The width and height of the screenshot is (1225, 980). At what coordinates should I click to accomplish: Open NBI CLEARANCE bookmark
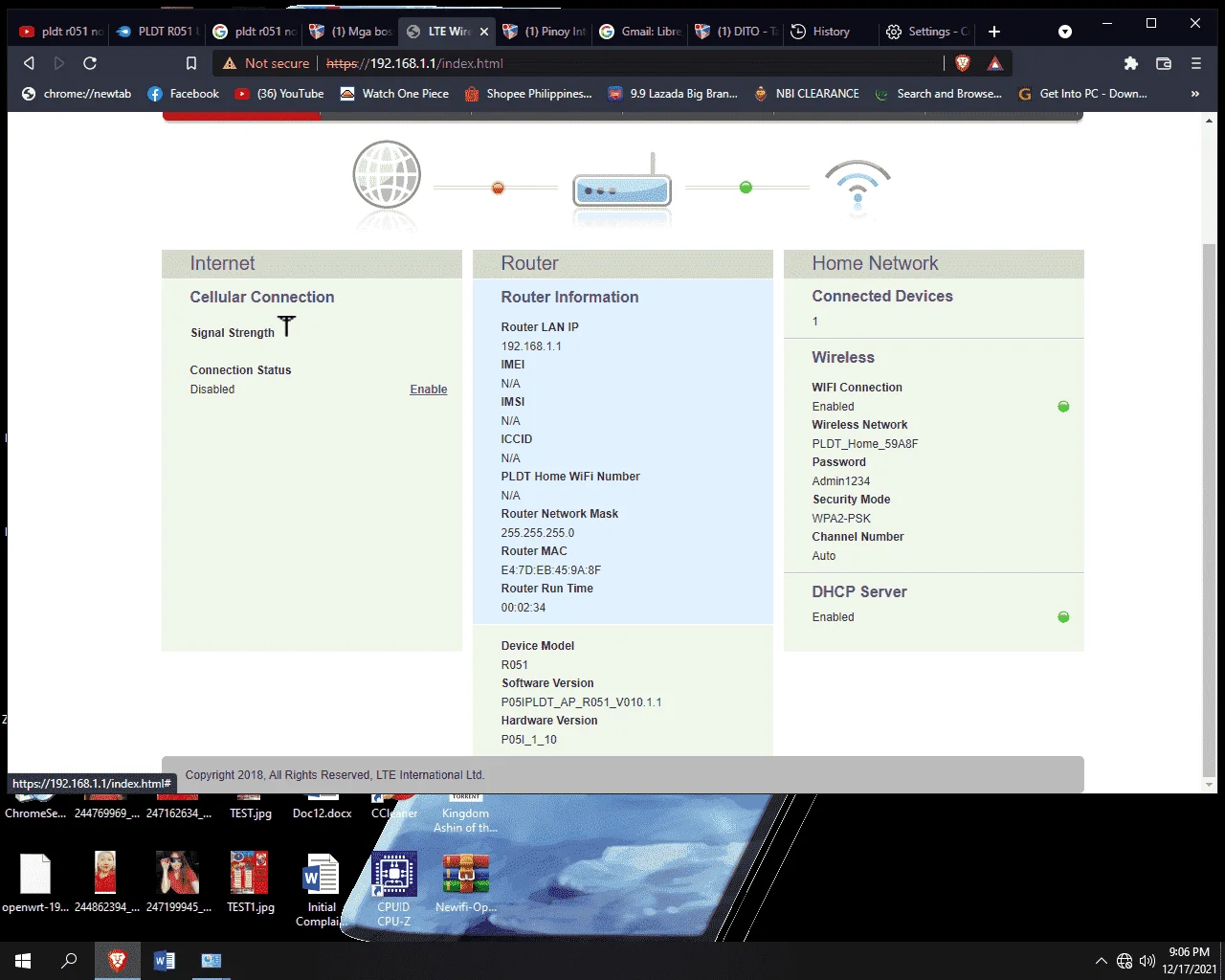click(x=806, y=94)
